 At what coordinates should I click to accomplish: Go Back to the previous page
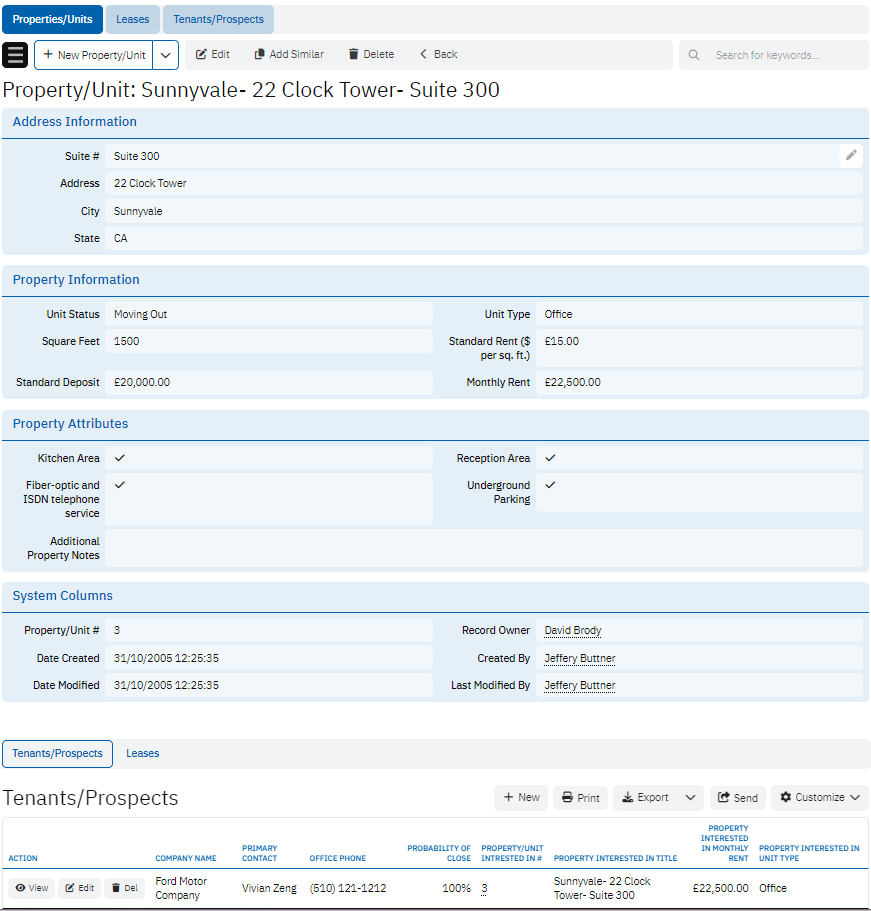coord(438,55)
